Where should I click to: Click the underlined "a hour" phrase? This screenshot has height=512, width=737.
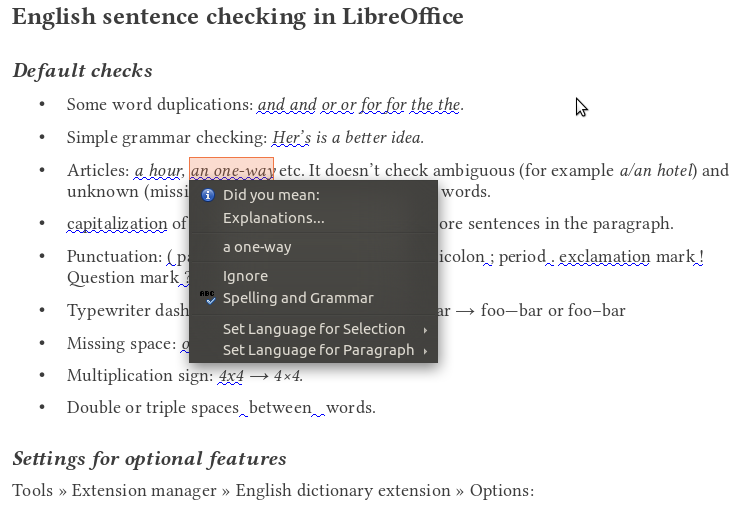tap(158, 171)
